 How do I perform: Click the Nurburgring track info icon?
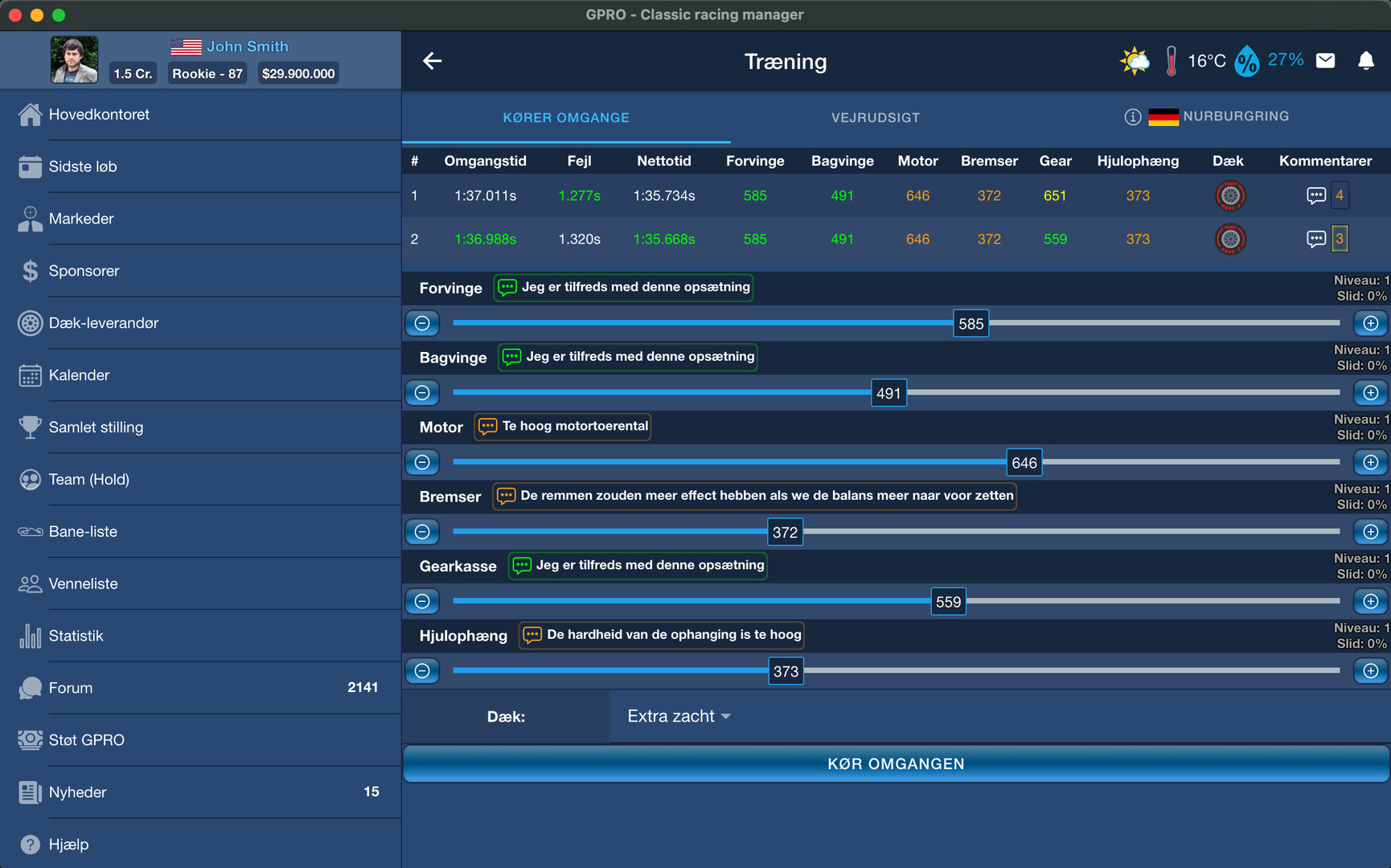tap(1132, 117)
